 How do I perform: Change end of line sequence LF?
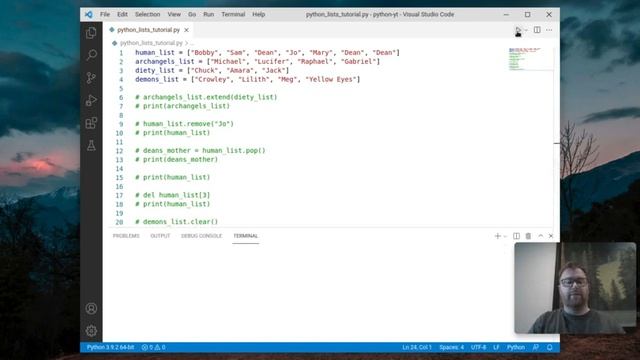tap(496, 347)
